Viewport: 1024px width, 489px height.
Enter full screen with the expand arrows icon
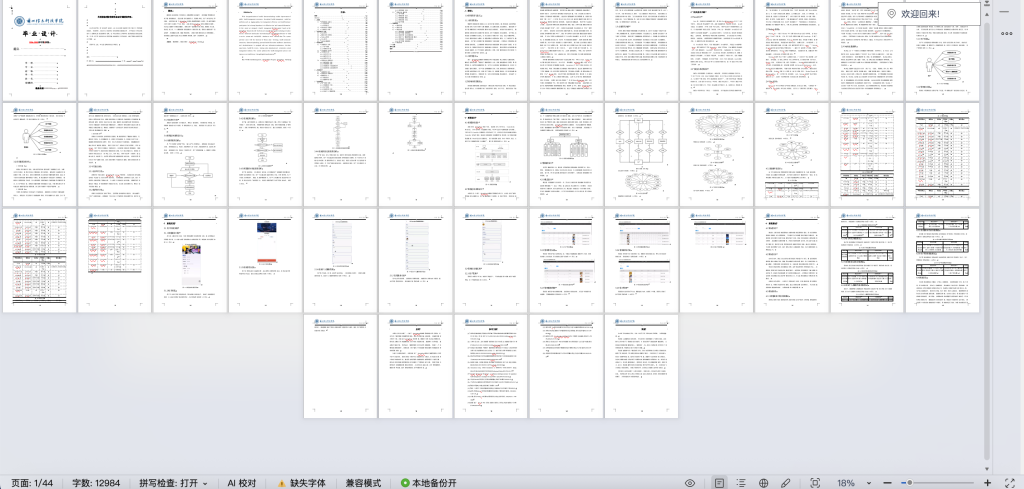[1010, 483]
